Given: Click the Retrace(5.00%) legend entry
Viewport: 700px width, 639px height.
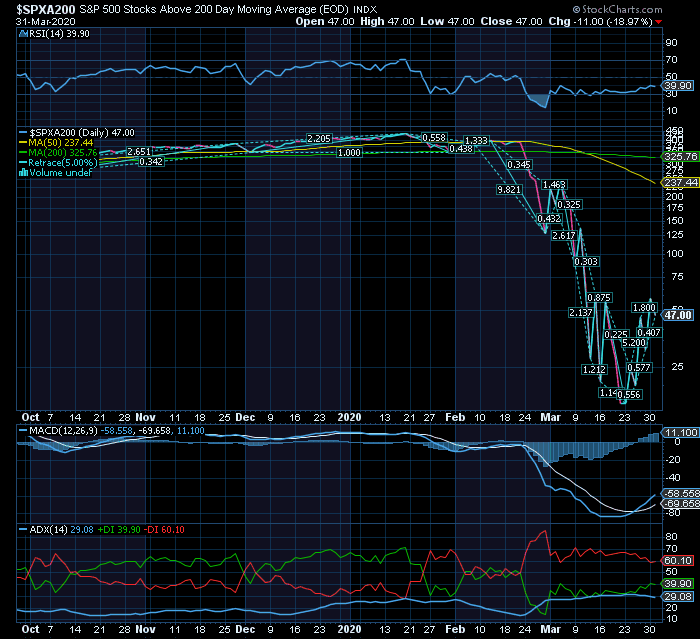Looking at the screenshot, I should (62, 163).
